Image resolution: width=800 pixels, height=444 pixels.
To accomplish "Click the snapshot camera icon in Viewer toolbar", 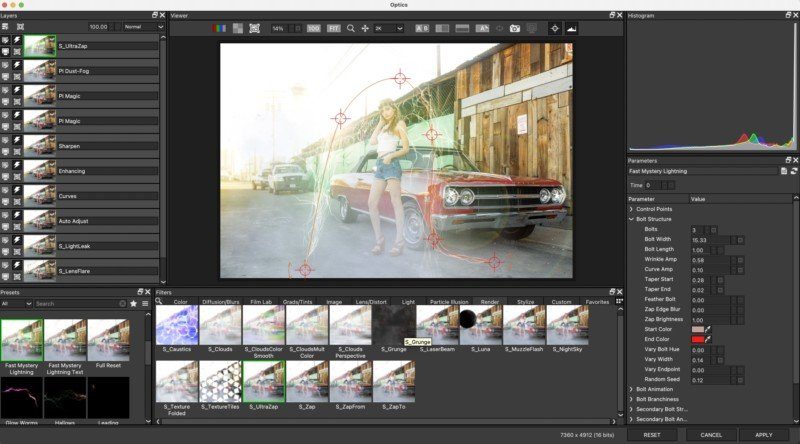I will (515, 29).
